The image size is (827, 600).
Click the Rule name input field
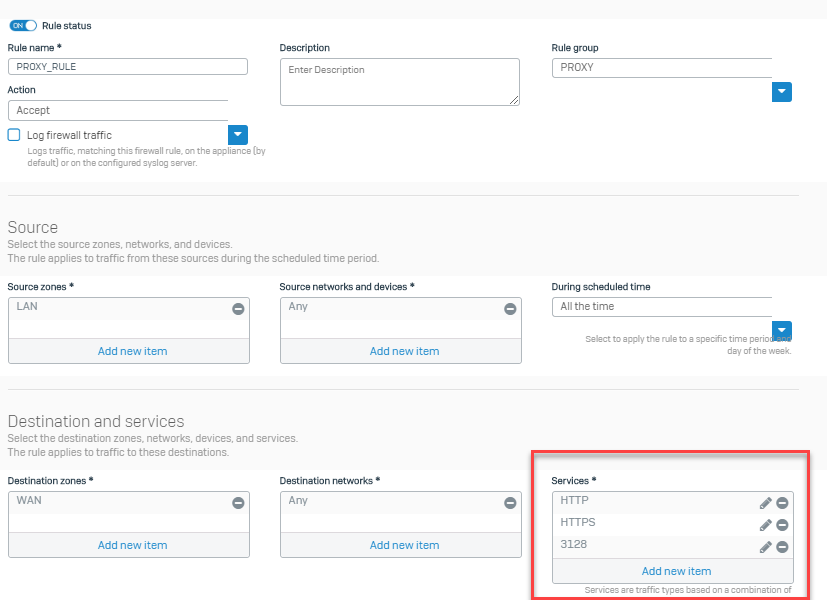click(127, 67)
